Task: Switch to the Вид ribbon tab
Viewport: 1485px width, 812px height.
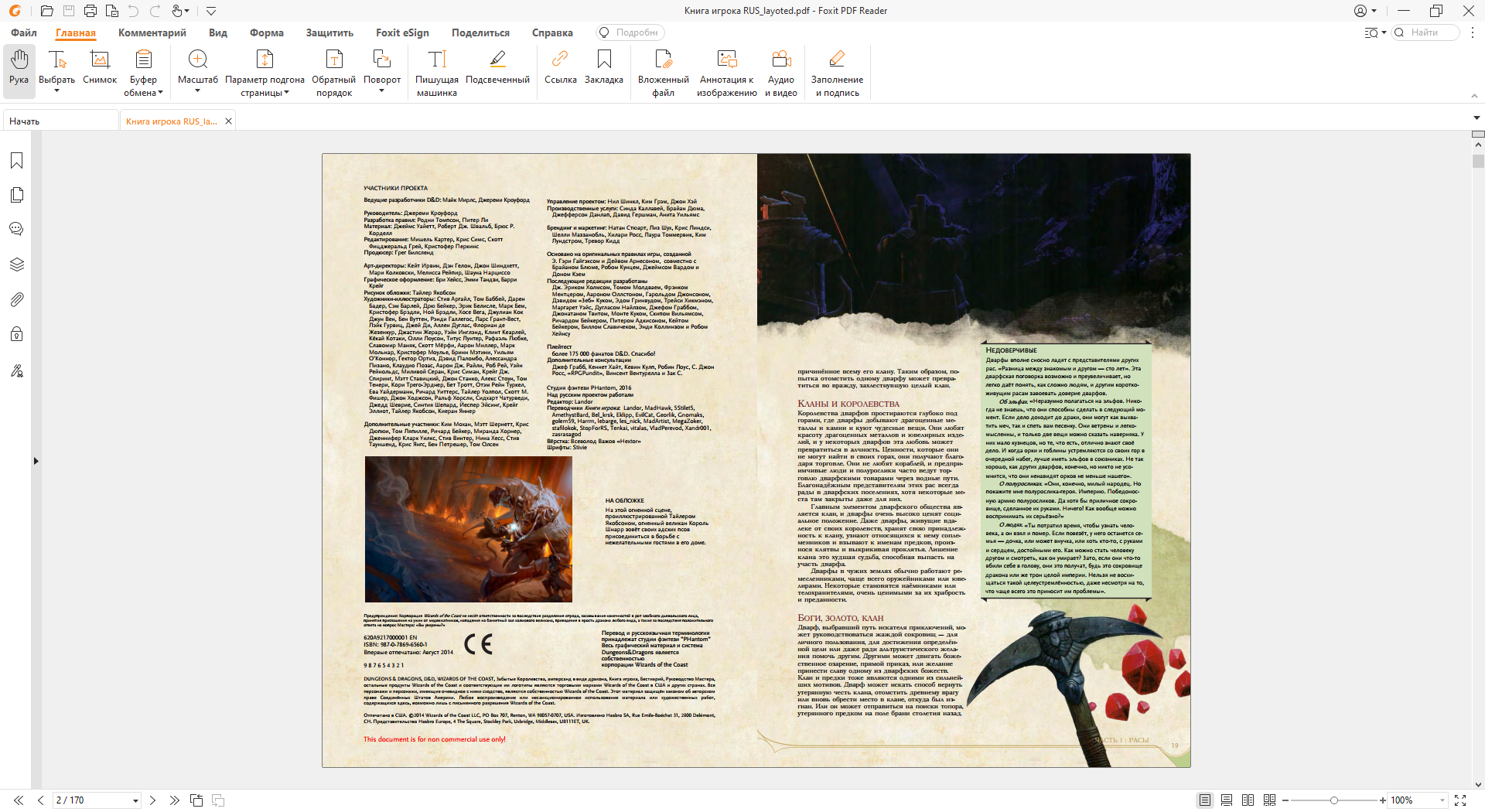Action: 218,32
